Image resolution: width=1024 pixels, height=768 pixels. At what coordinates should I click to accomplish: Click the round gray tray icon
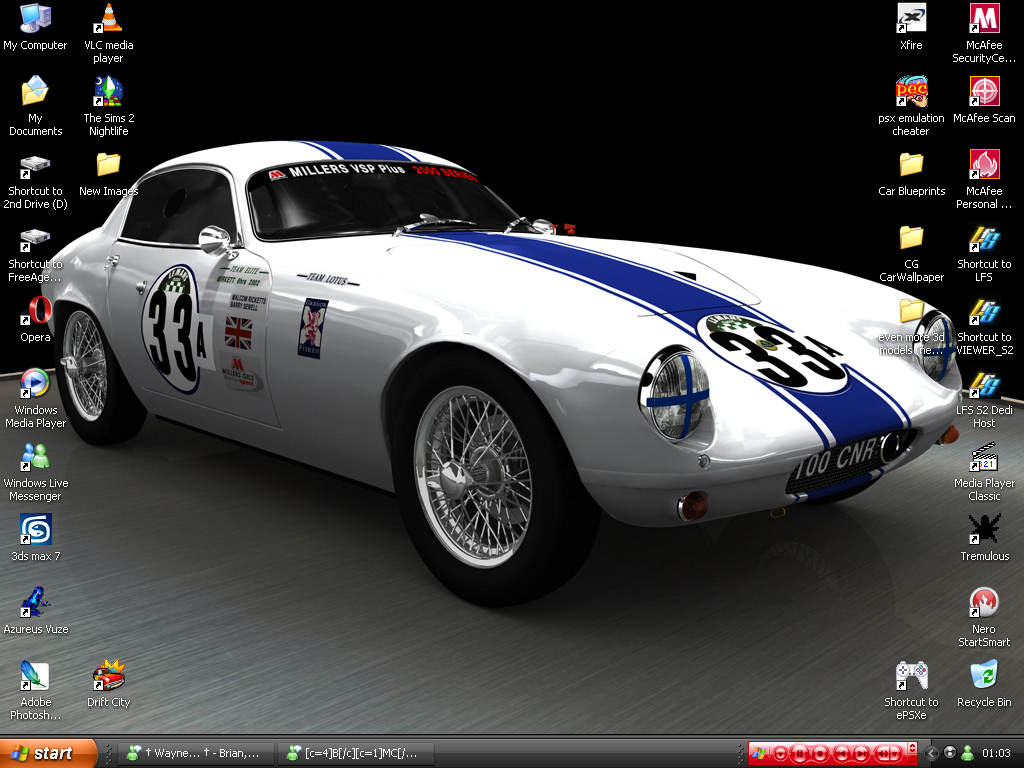950,753
